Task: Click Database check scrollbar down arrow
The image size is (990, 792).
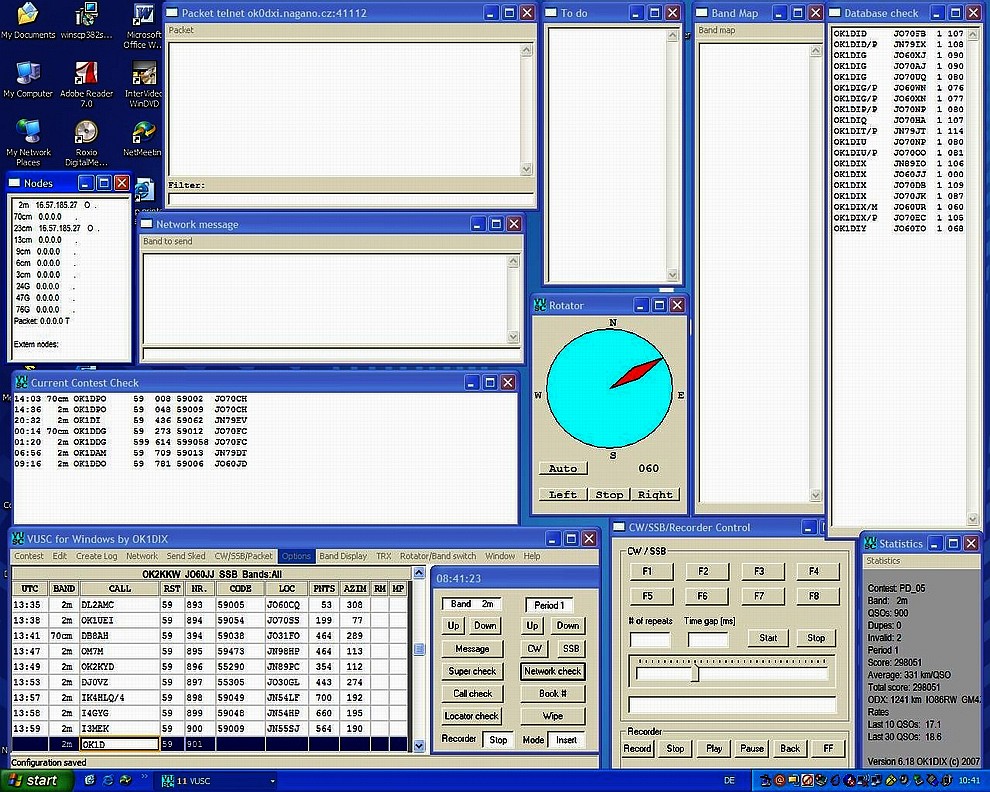Action: 973,519
